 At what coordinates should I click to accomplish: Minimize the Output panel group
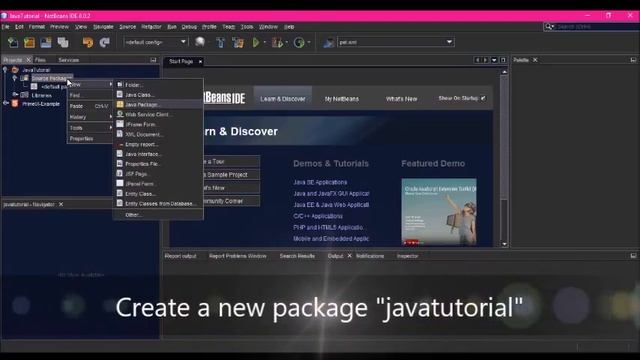(633, 256)
